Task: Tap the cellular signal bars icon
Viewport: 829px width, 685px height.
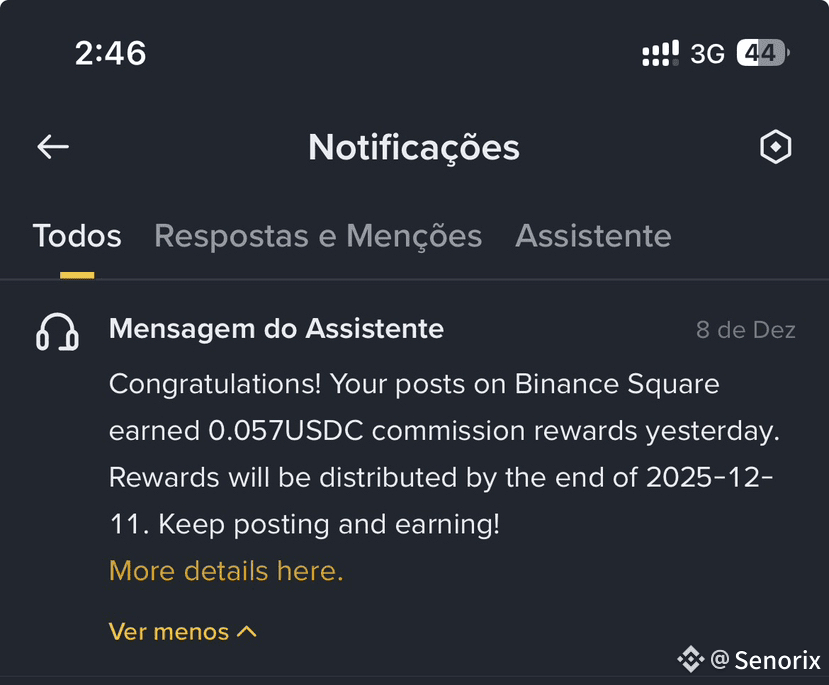Action: pos(660,53)
